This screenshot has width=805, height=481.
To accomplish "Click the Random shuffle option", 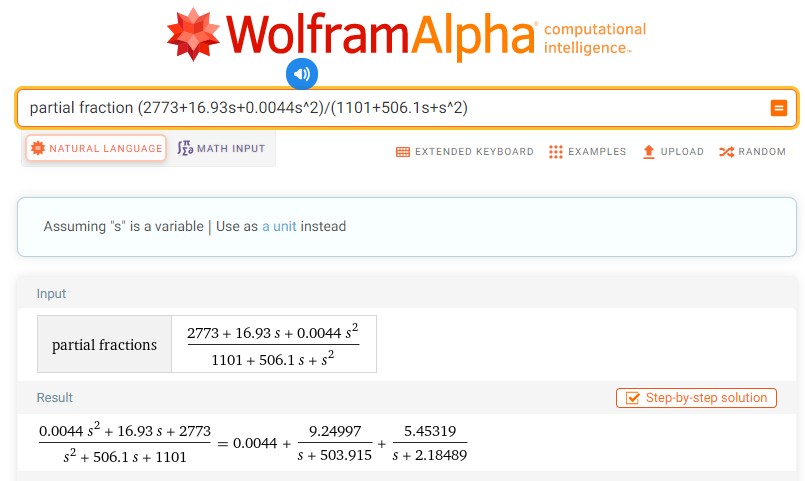I will pos(752,152).
